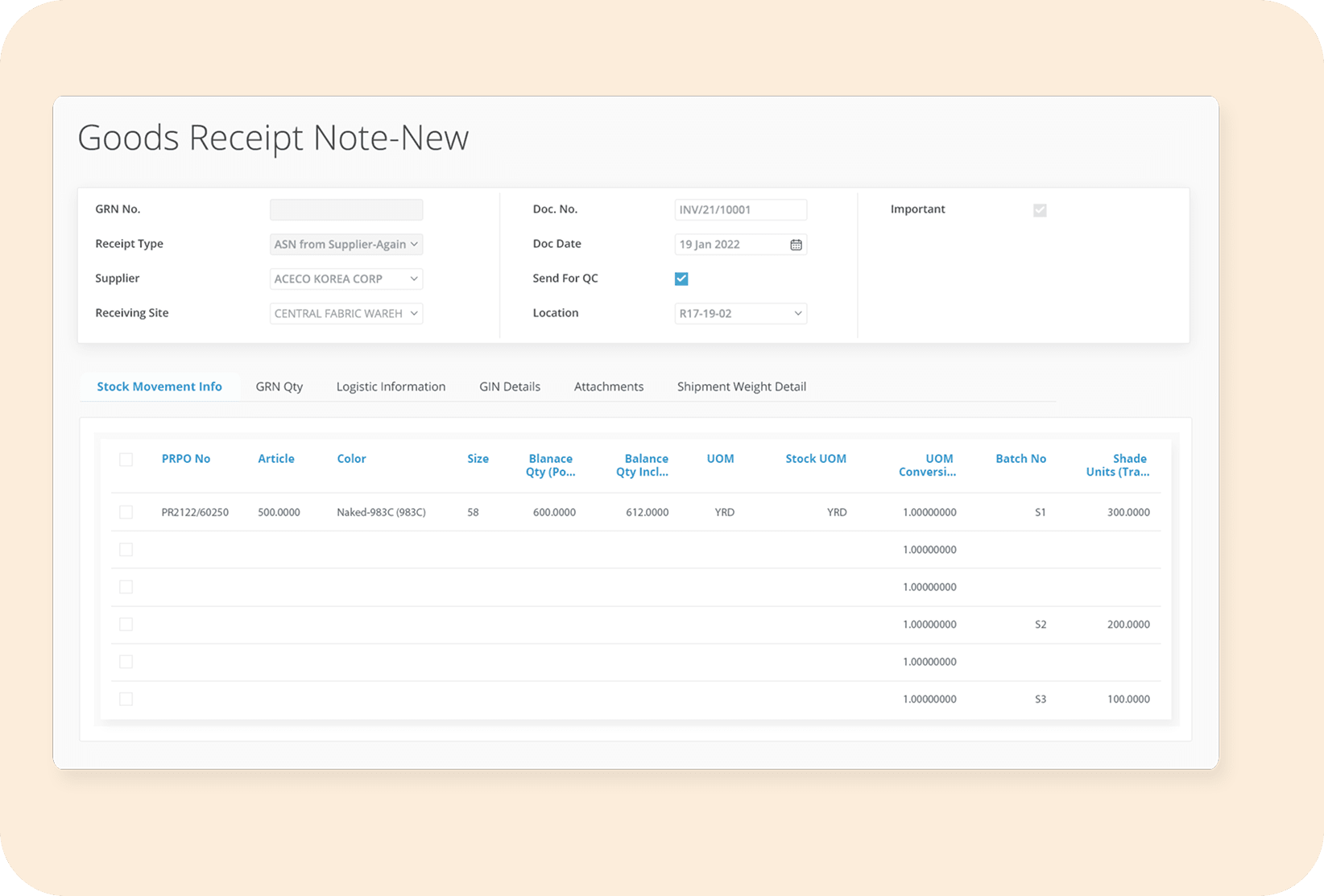Check the select-all checkbox in table header
The width and height of the screenshot is (1324, 896).
click(126, 460)
